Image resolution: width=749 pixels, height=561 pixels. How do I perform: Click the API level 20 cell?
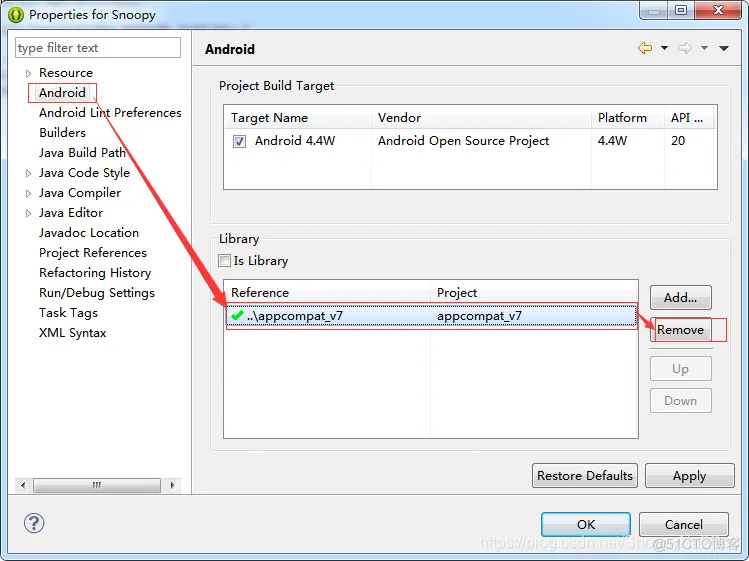678,141
